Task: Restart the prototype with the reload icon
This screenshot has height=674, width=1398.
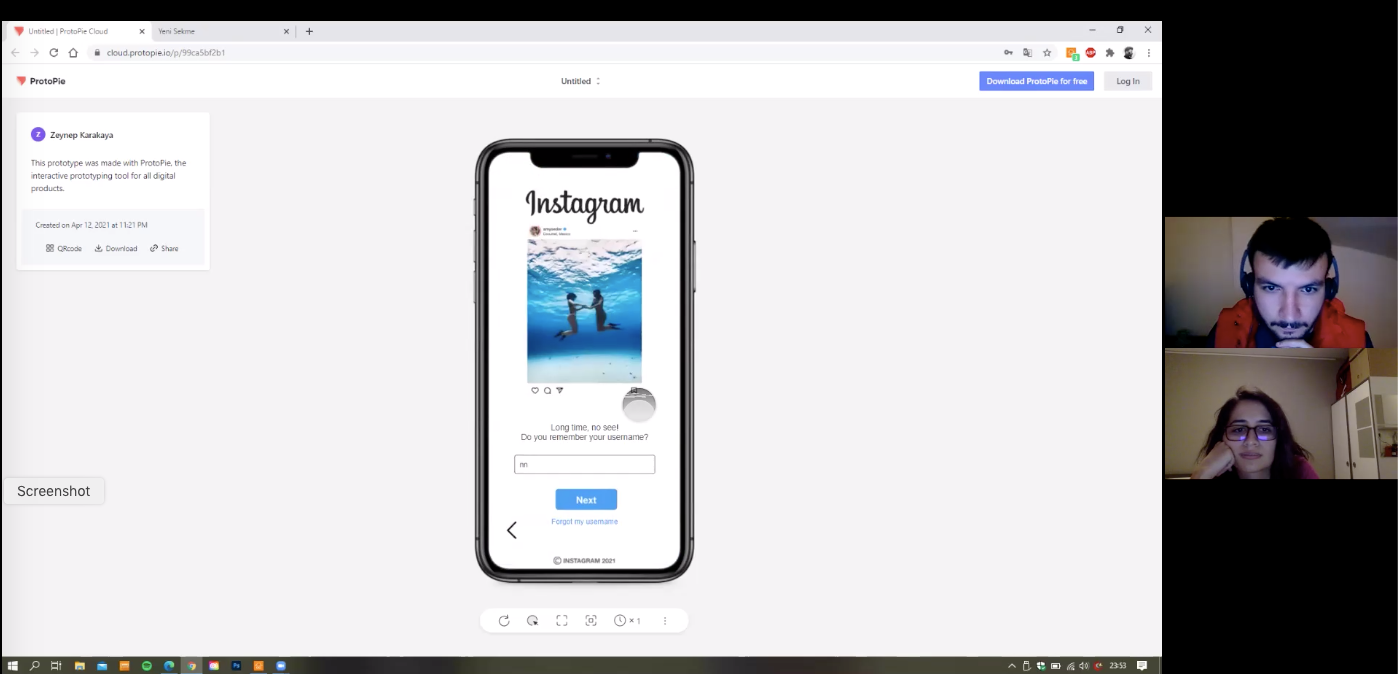Action: [x=504, y=621]
